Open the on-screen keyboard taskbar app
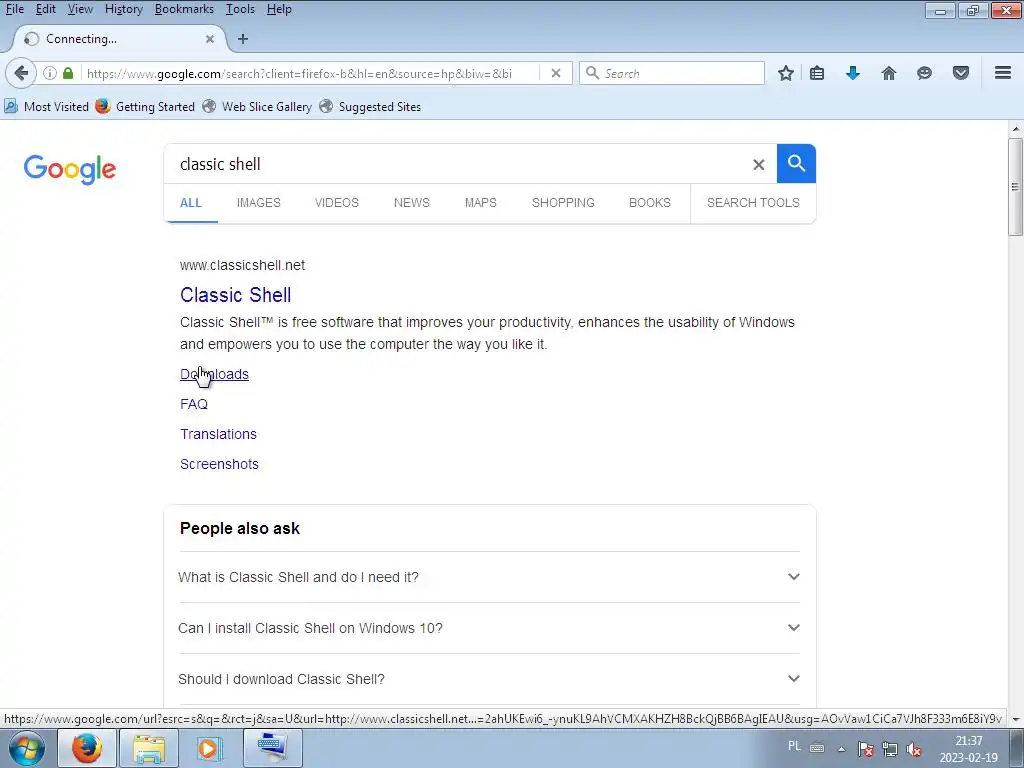This screenshot has width=1024, height=768. click(272, 747)
